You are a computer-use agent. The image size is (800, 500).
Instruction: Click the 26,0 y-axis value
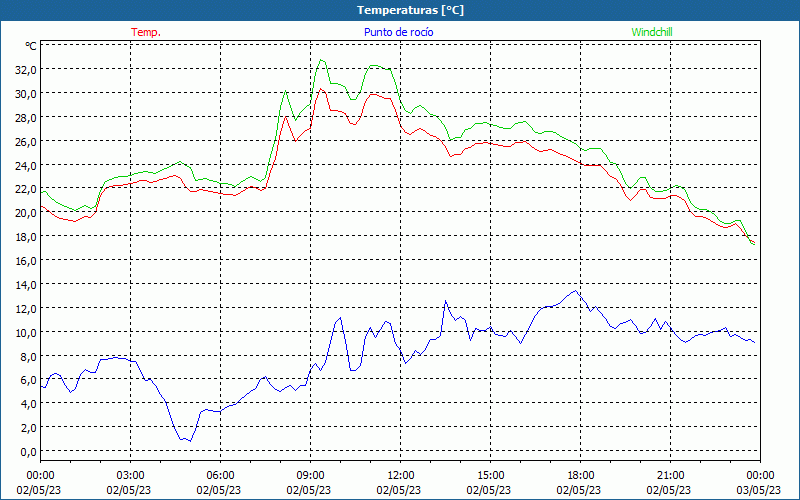tap(26, 141)
